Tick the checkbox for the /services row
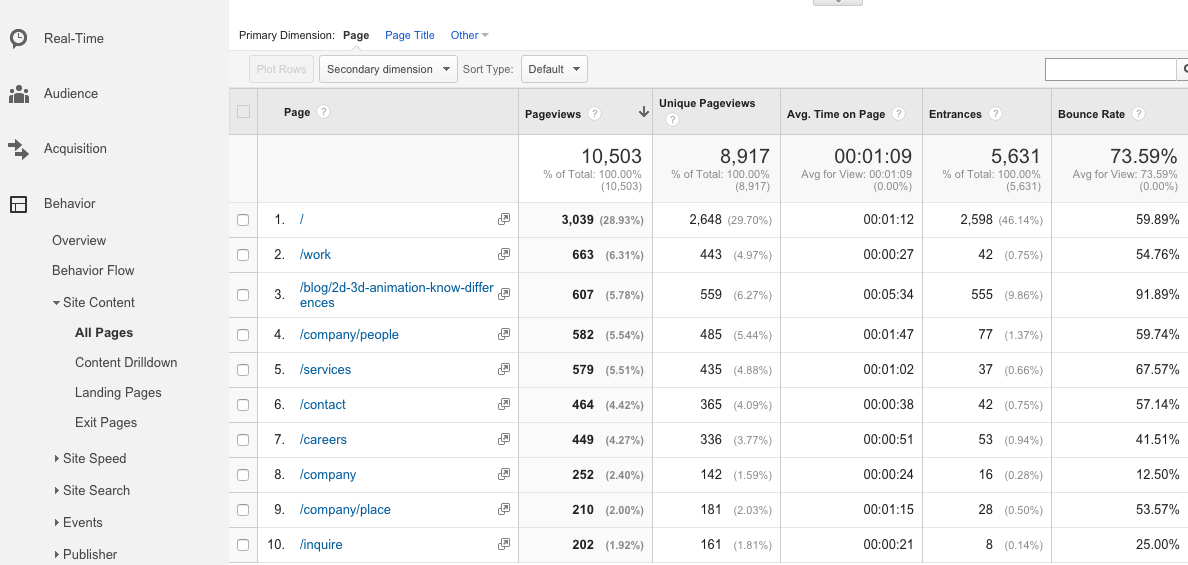 (x=243, y=370)
